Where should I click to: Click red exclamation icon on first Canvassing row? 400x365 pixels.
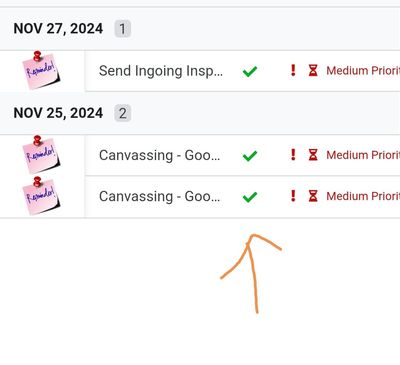(x=293, y=155)
